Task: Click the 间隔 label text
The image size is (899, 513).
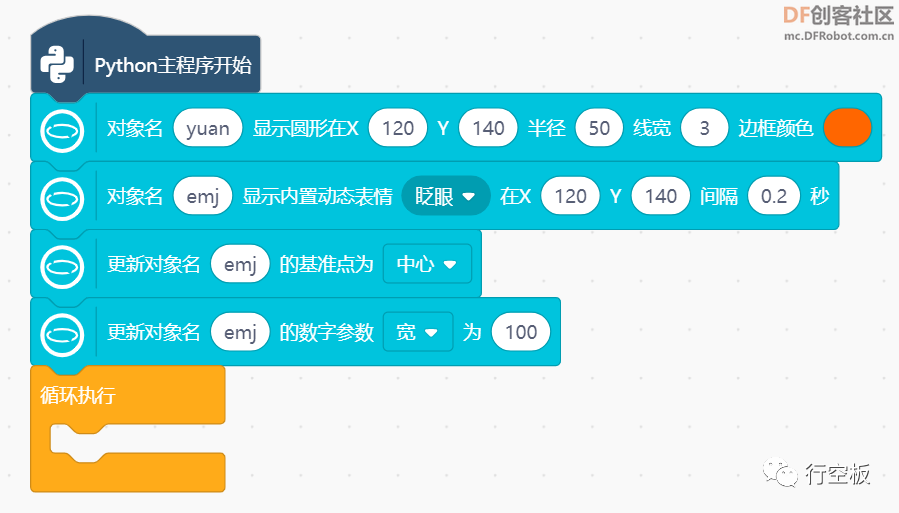Action: tap(719, 197)
